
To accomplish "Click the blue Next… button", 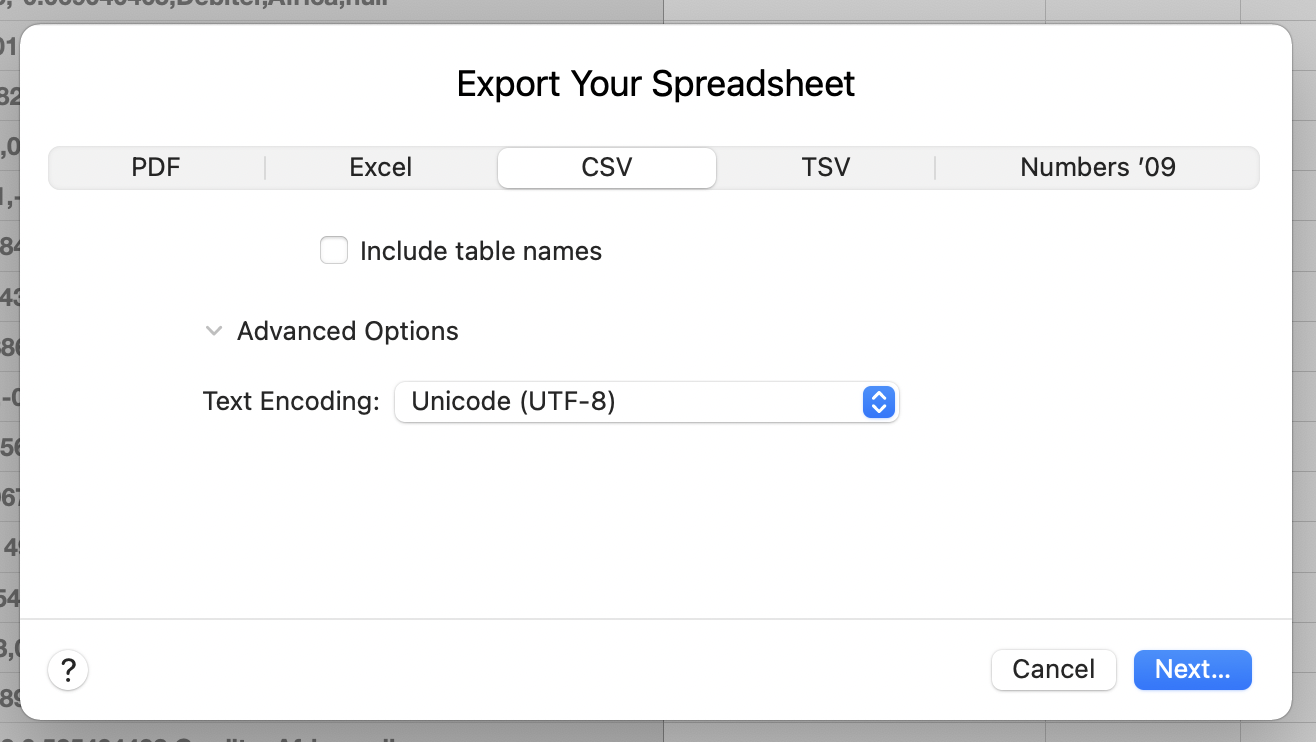I will coord(1192,669).
